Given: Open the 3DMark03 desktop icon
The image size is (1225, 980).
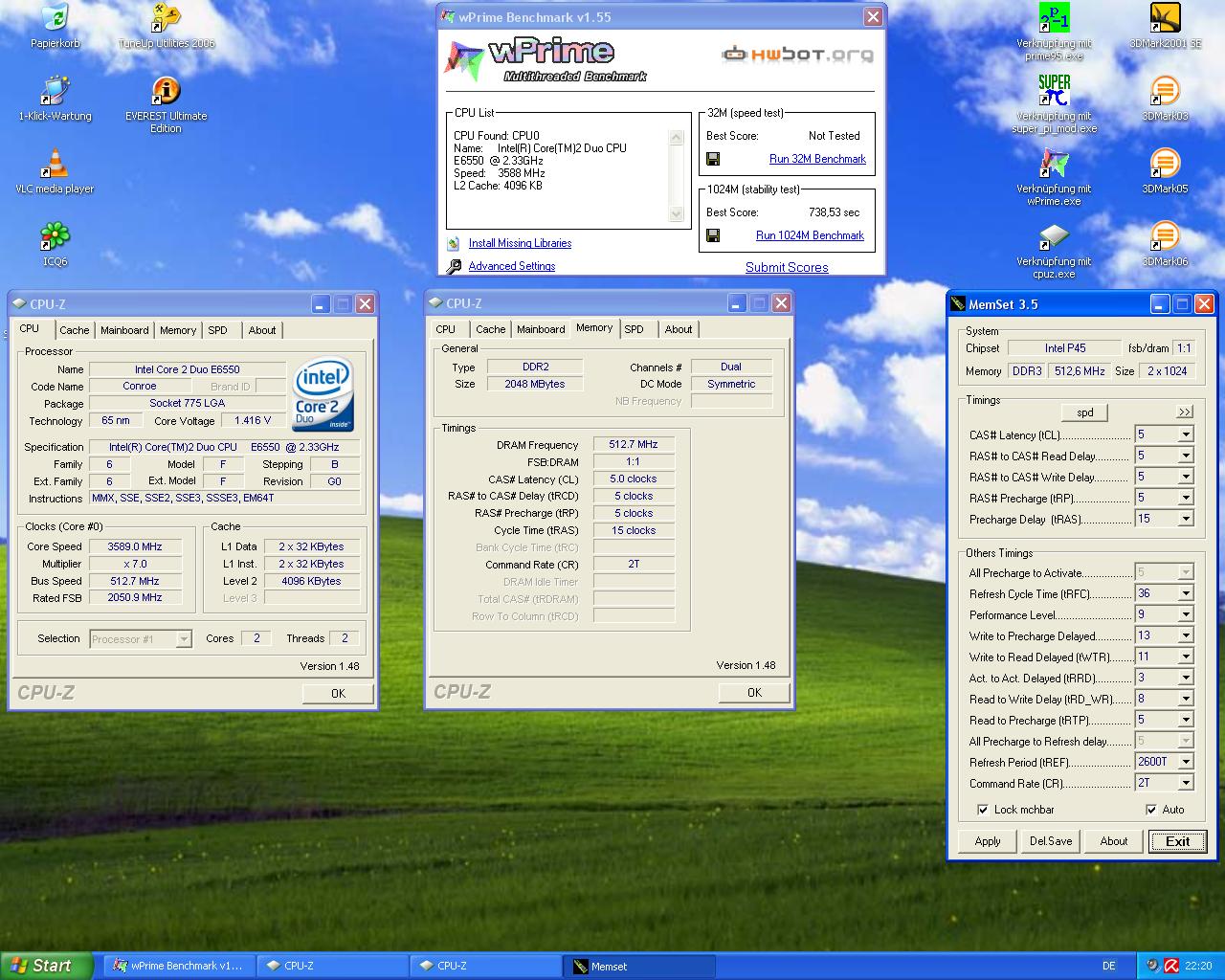Looking at the screenshot, I should click(x=1165, y=91).
